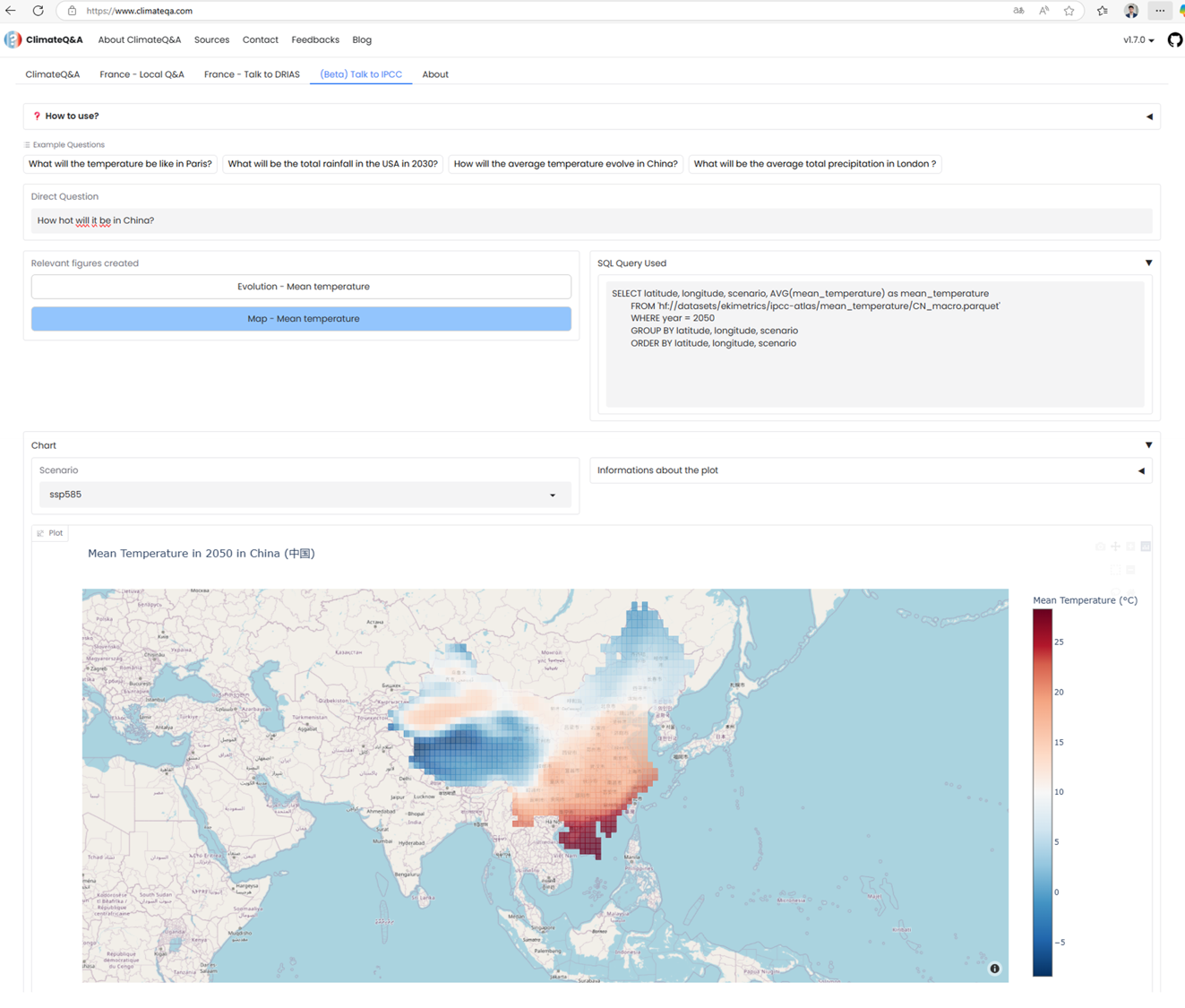Click the Plotly logo icon in the plot toolbar
The image size is (1185, 1008).
pyautogui.click(x=1146, y=547)
